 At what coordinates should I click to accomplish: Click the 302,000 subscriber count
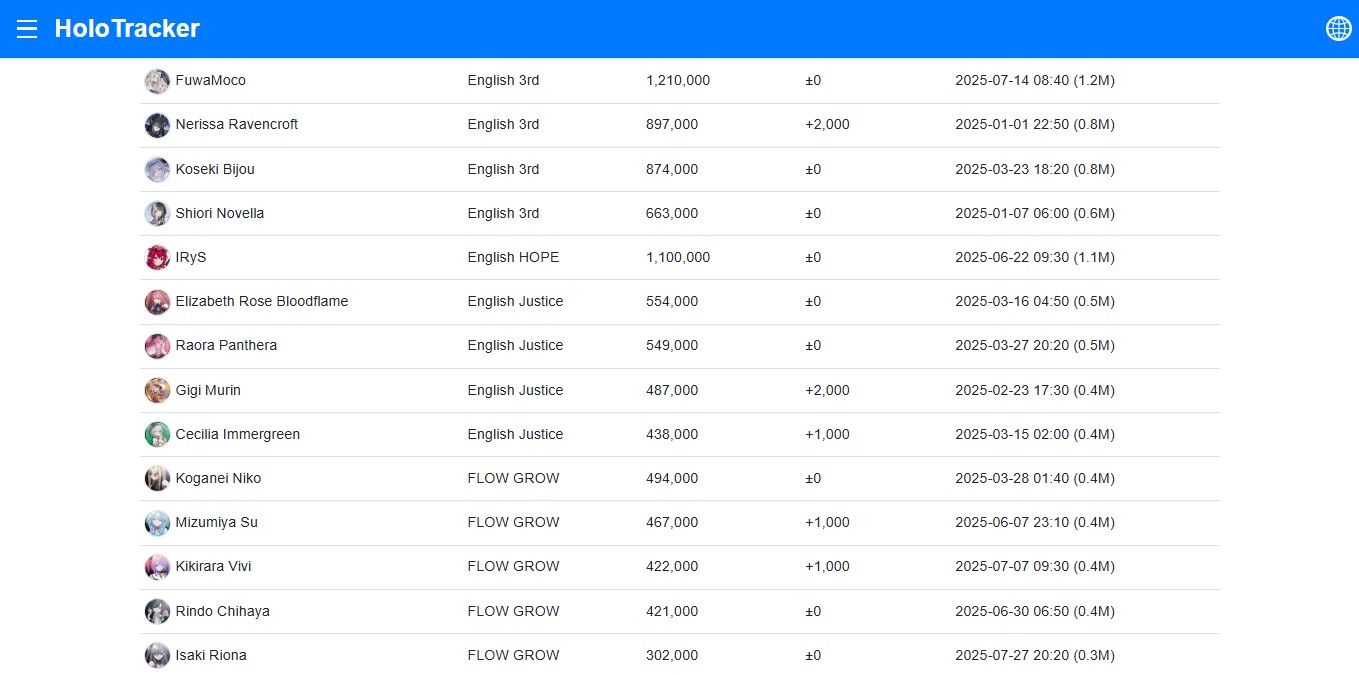pos(672,655)
